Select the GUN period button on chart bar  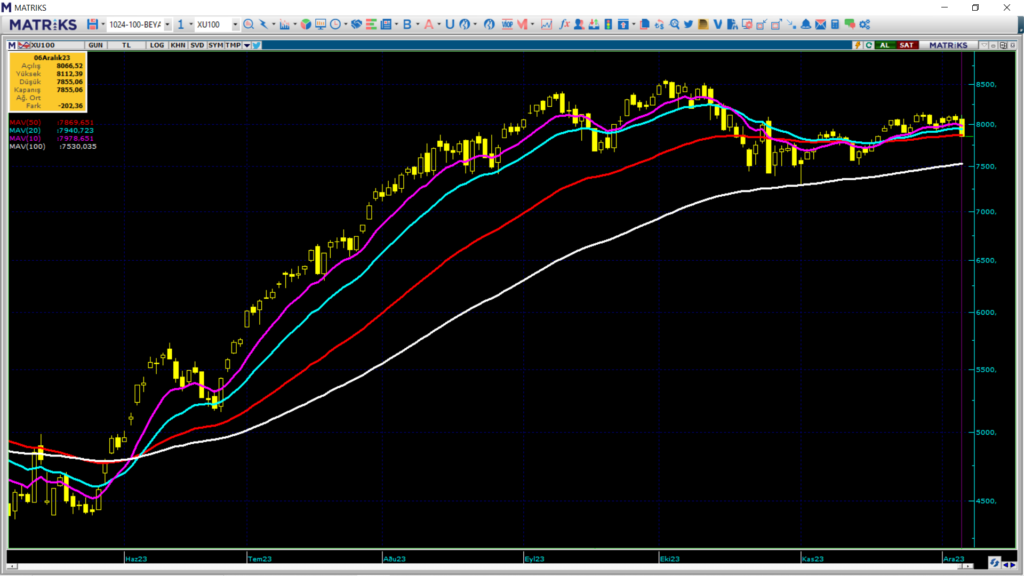point(95,45)
